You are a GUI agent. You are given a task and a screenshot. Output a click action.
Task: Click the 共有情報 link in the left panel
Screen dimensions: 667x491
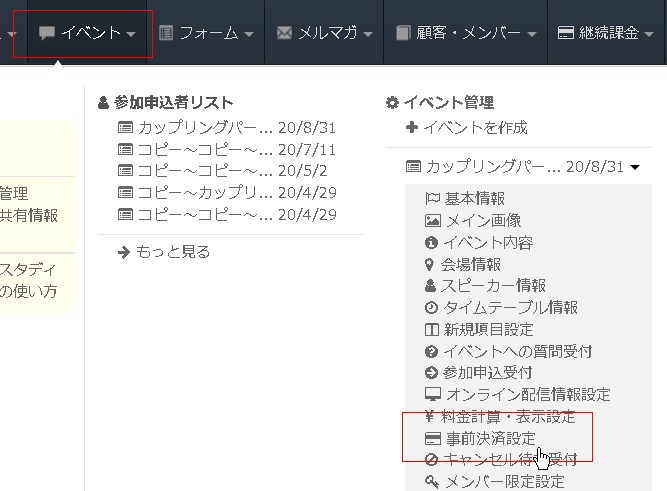pos(29,216)
